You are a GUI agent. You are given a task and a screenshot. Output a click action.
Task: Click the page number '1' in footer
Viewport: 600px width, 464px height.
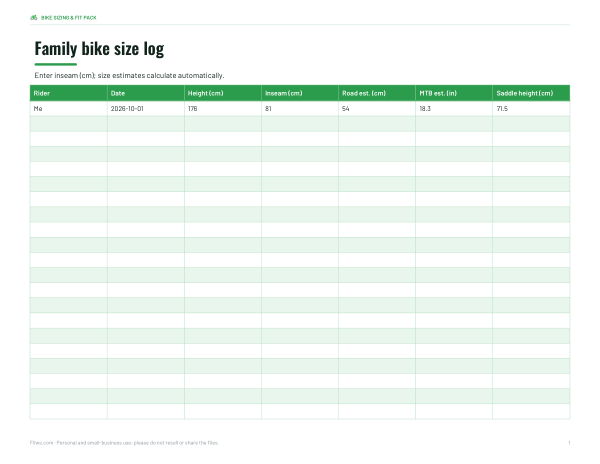569,443
